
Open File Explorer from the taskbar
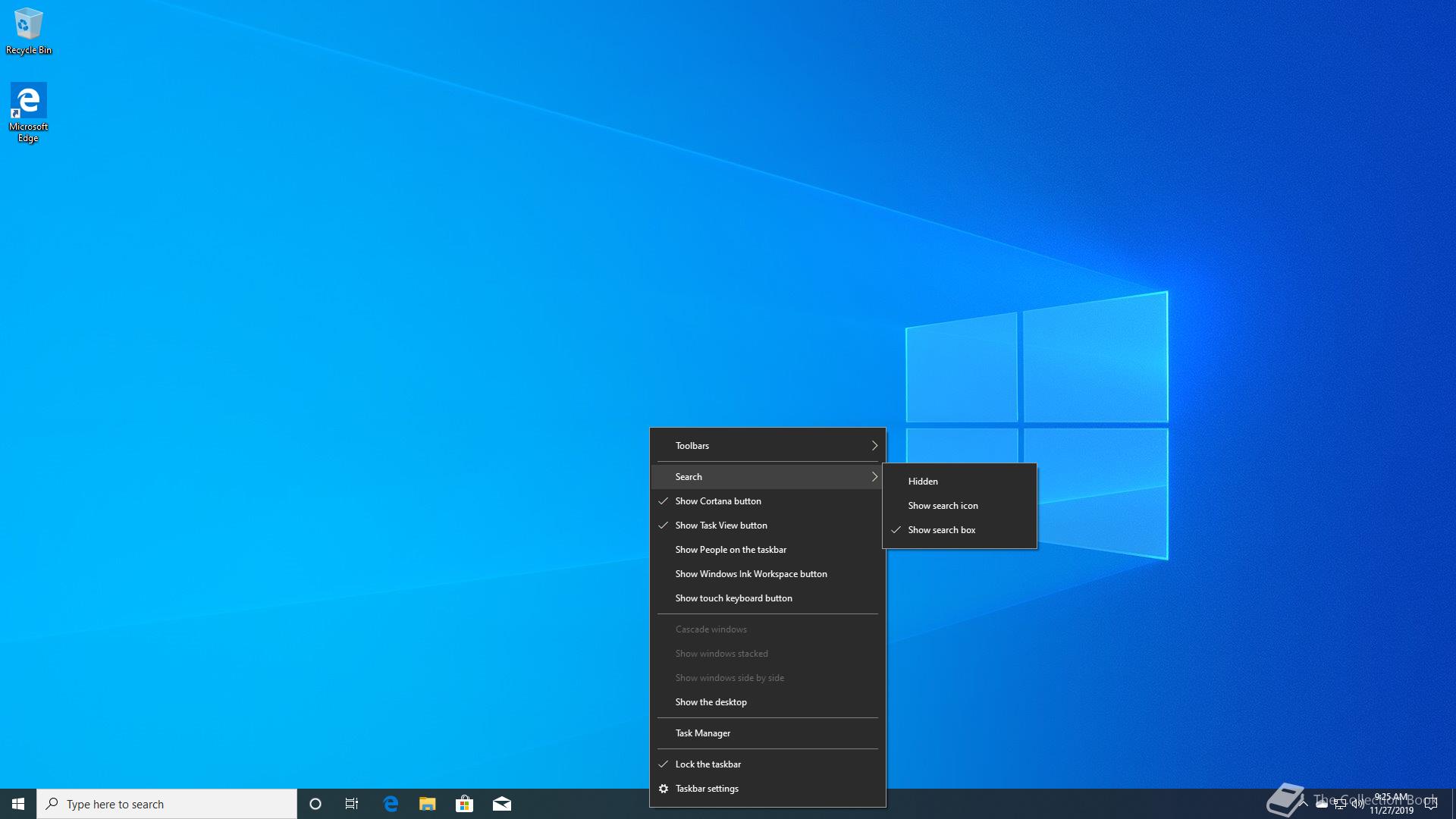(428, 804)
